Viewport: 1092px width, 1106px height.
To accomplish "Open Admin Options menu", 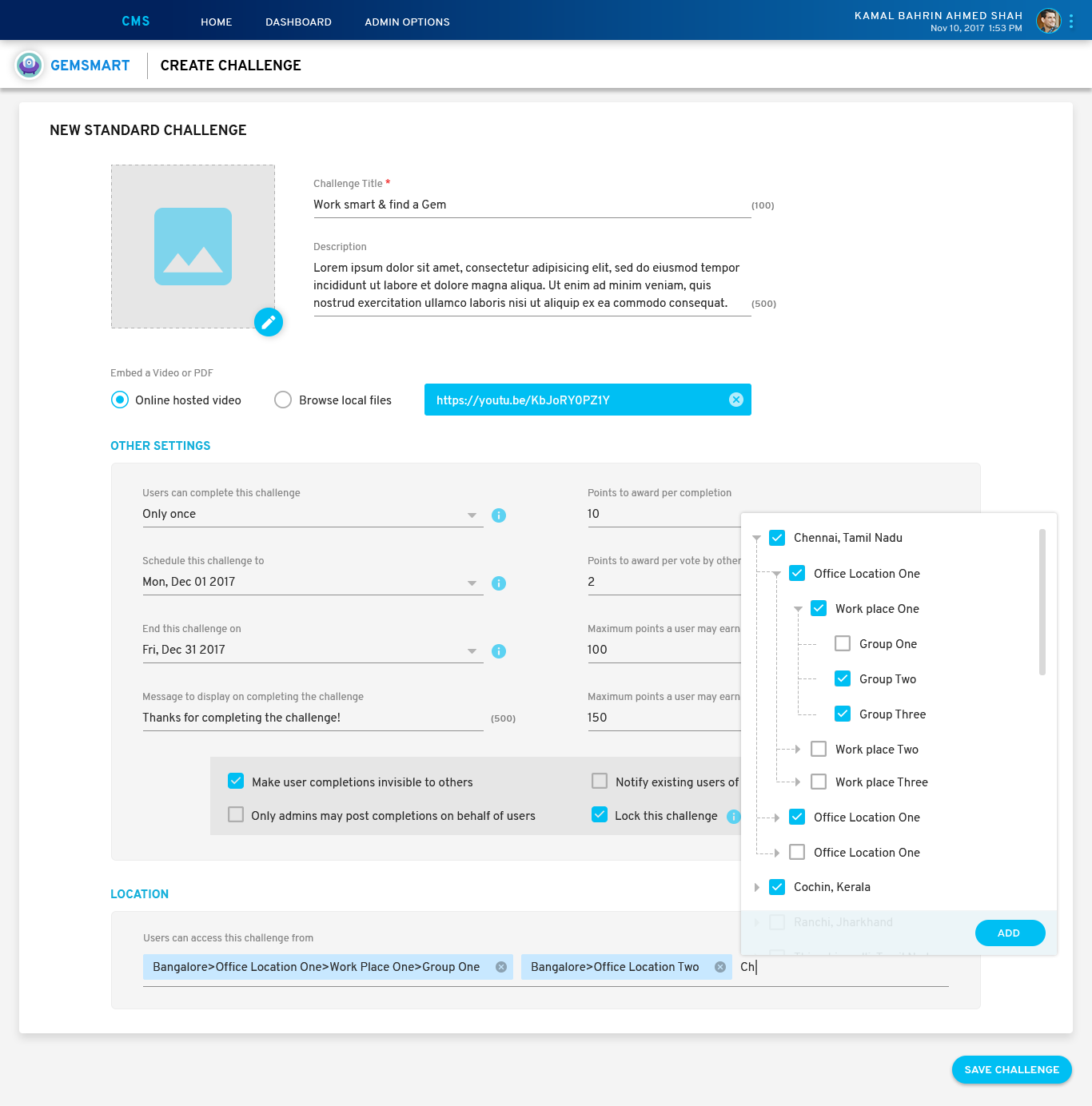I will 407,22.
